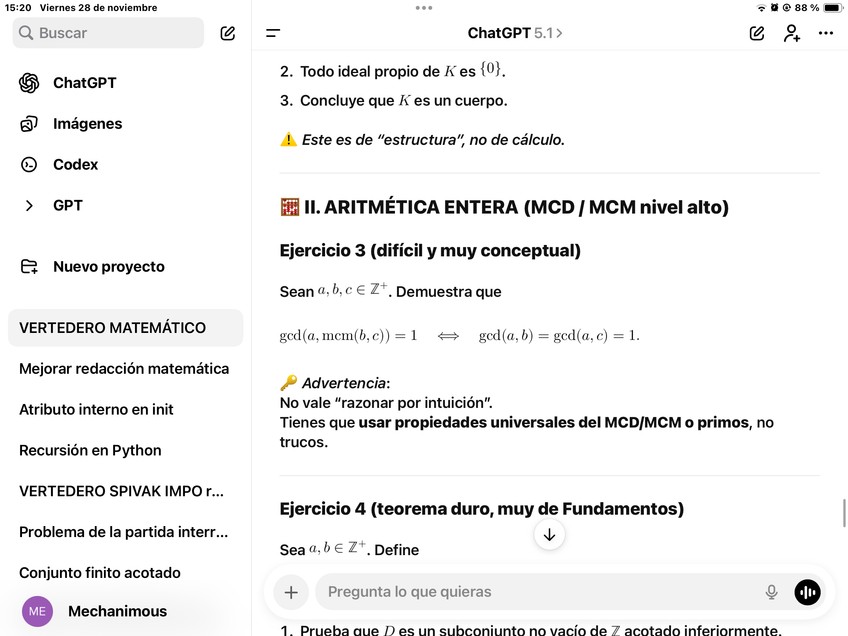The height and width of the screenshot is (636, 848).
Task: Open the add people icon
Action: (791, 33)
